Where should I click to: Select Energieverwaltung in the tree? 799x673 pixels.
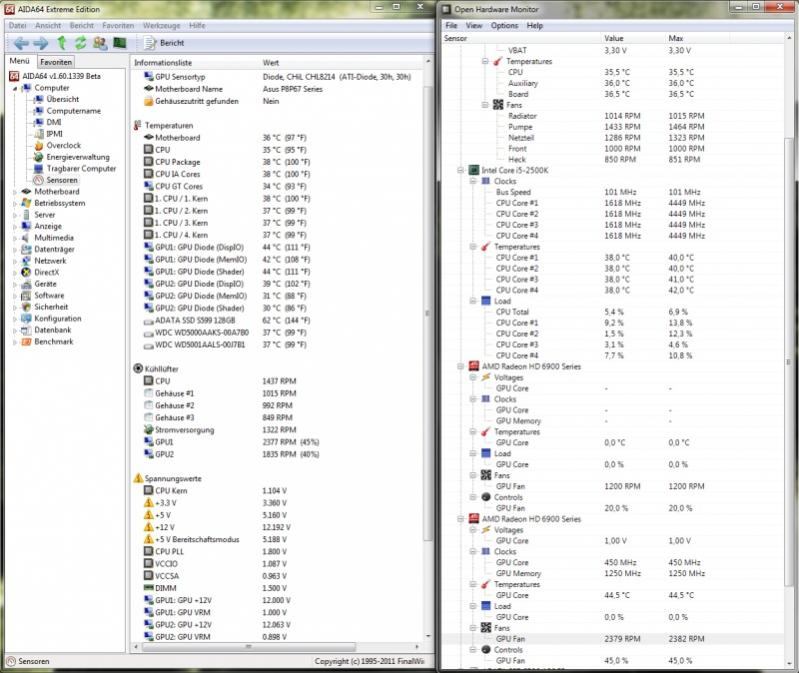78,157
